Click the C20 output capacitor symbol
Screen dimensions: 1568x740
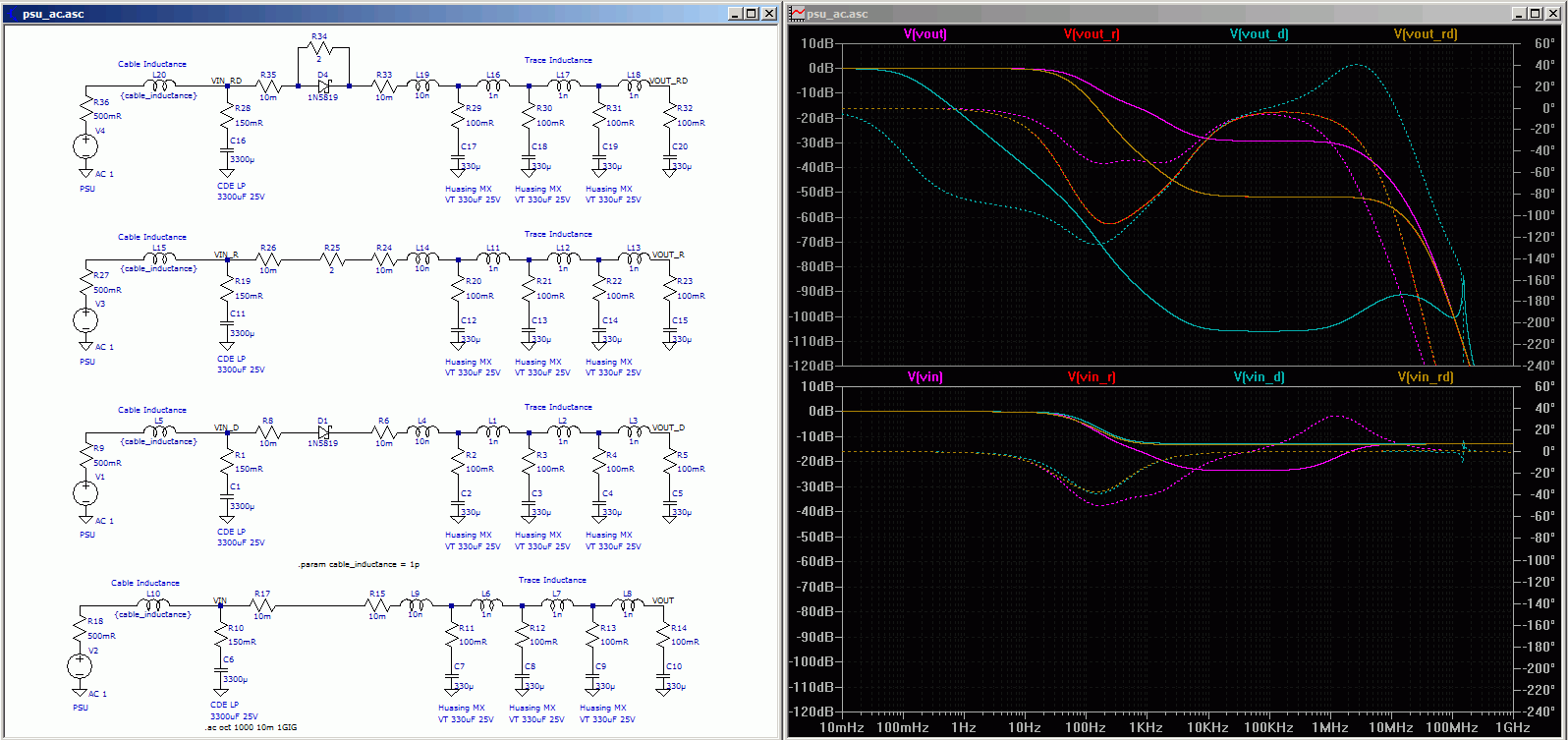tap(669, 157)
